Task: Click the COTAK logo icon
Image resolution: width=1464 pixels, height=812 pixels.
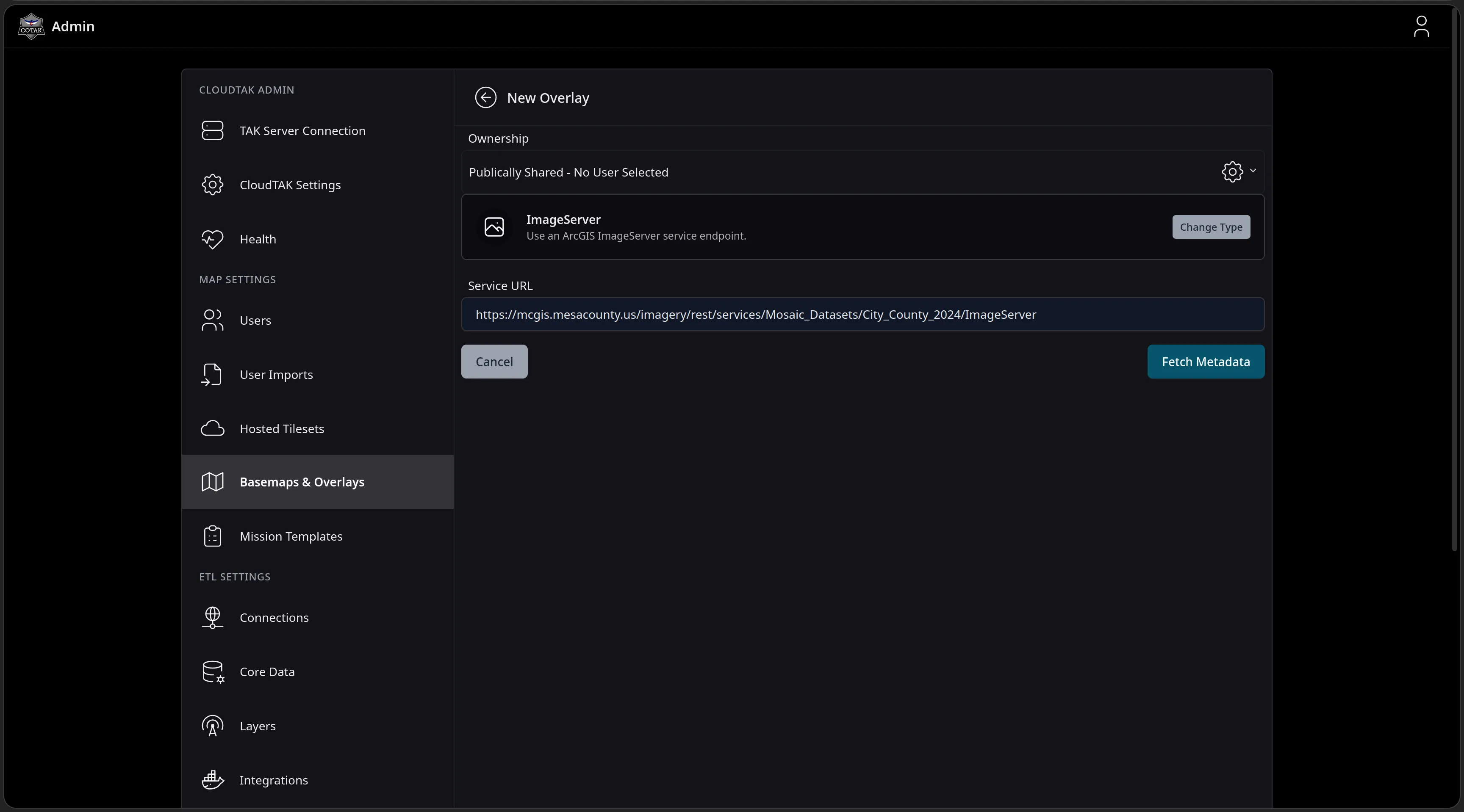Action: point(31,26)
